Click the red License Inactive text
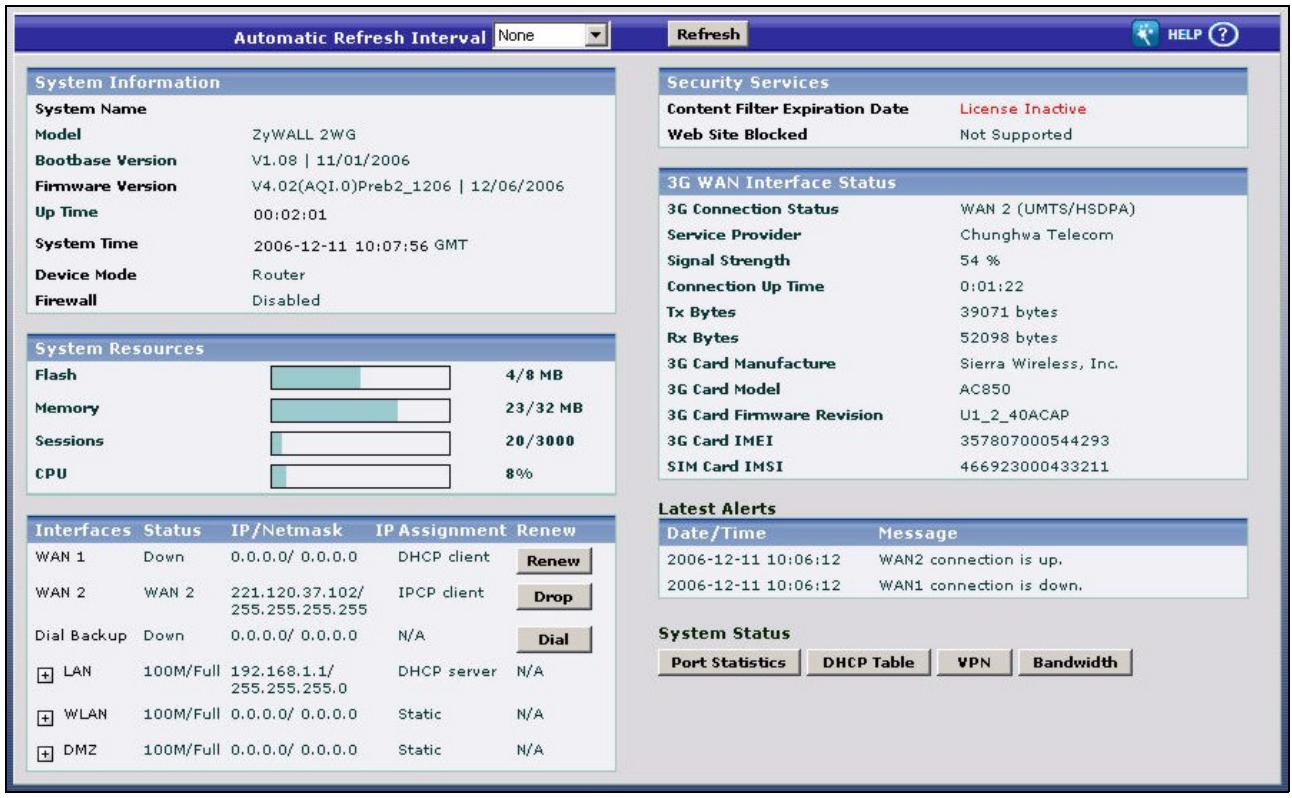1292x798 pixels. tap(1022, 108)
